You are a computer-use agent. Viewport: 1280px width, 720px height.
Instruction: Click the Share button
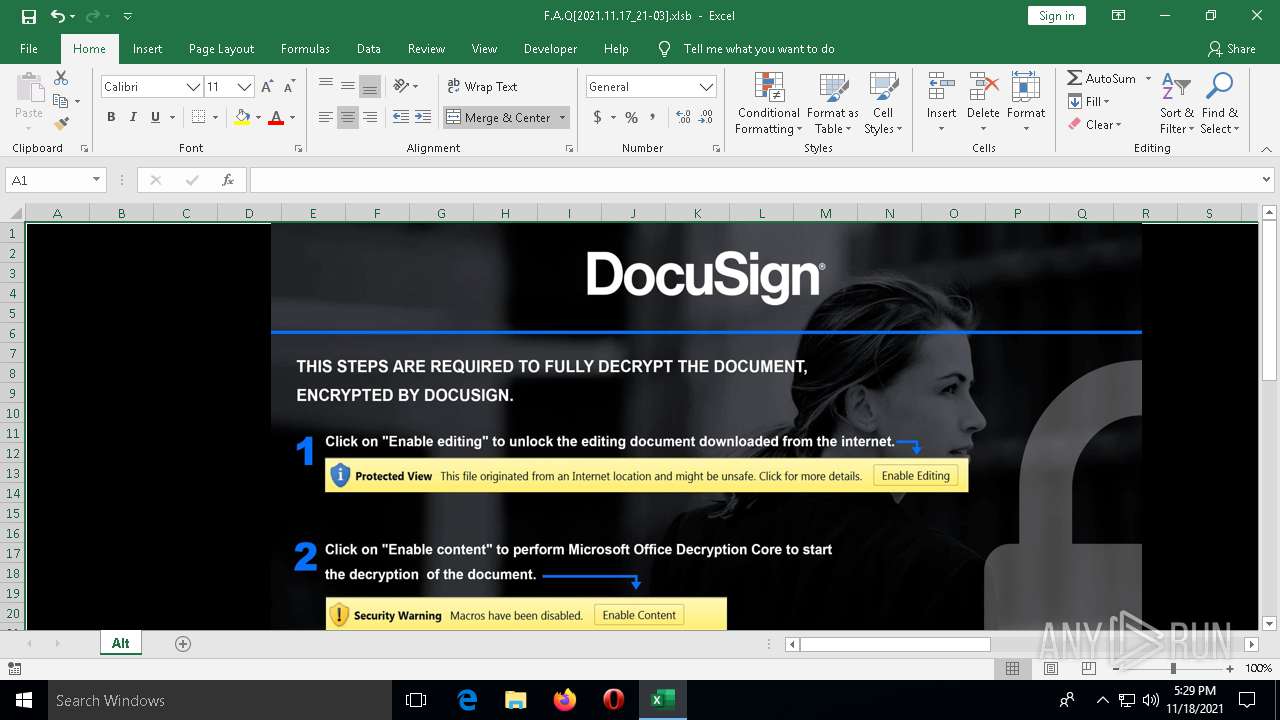[1231, 48]
